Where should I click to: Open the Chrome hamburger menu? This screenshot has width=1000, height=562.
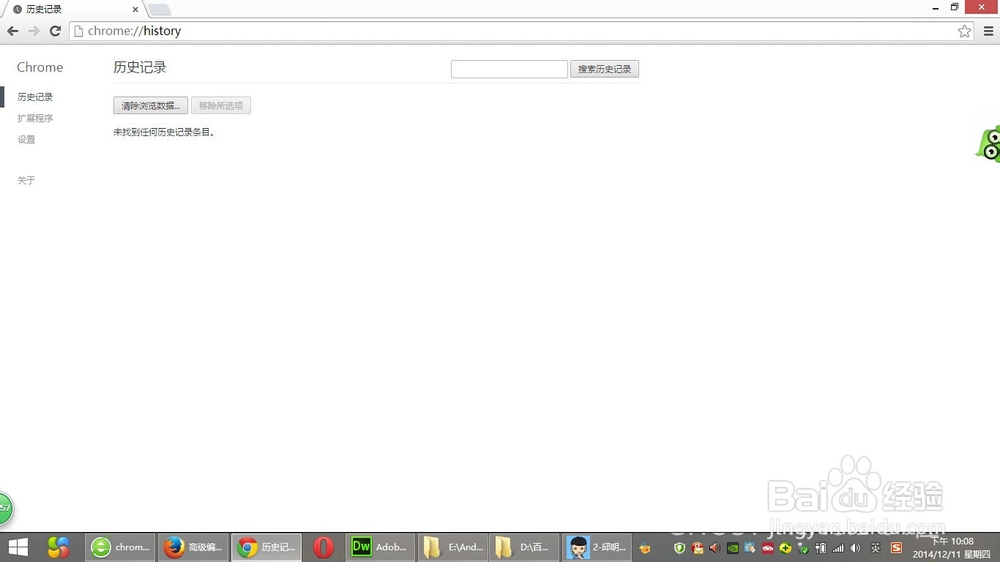pos(988,31)
